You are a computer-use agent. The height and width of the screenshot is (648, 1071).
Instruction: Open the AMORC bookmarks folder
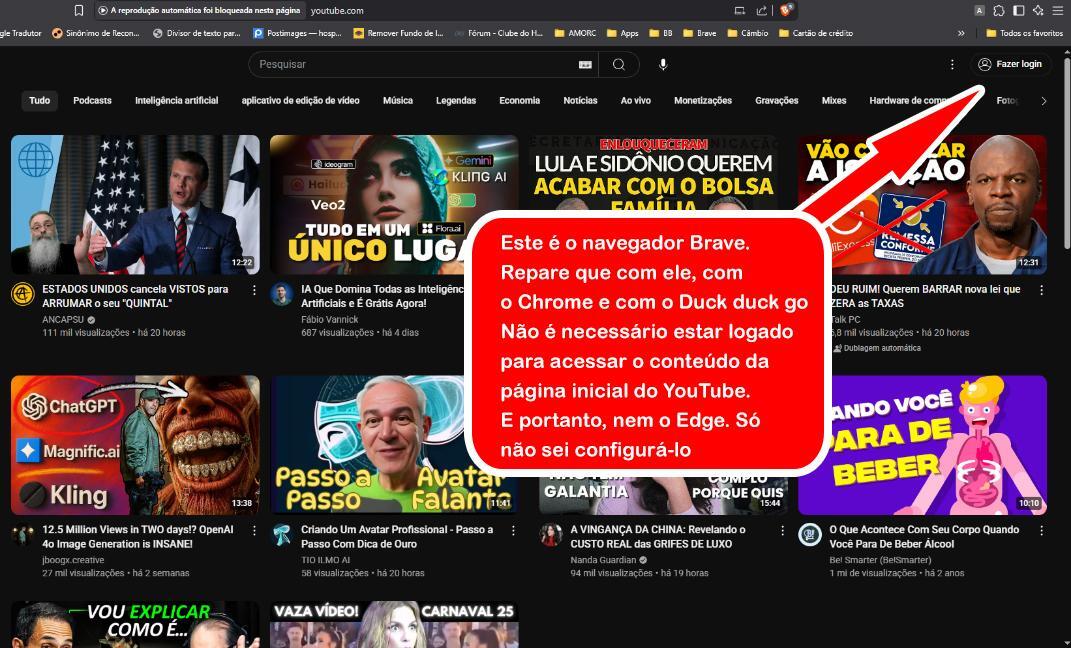576,33
